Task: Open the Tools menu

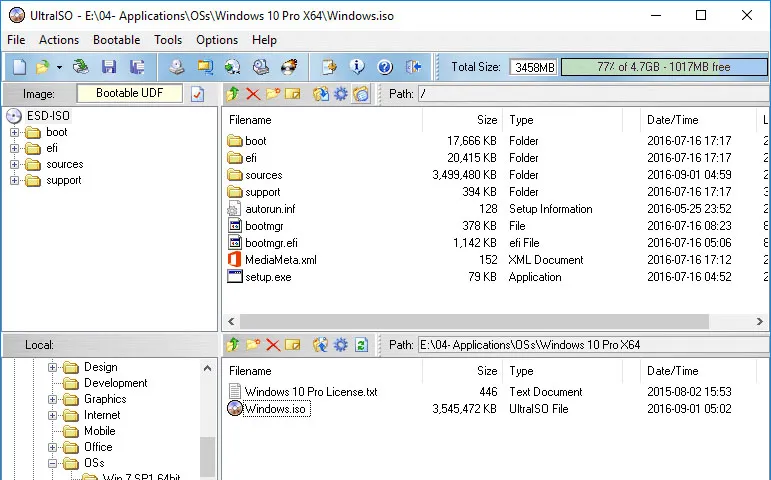Action: 168,40
